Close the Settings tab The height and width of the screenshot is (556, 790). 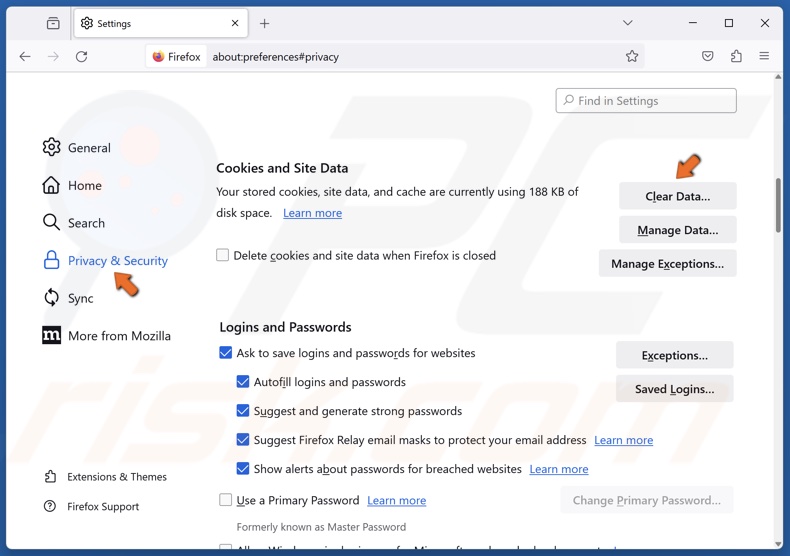235,23
